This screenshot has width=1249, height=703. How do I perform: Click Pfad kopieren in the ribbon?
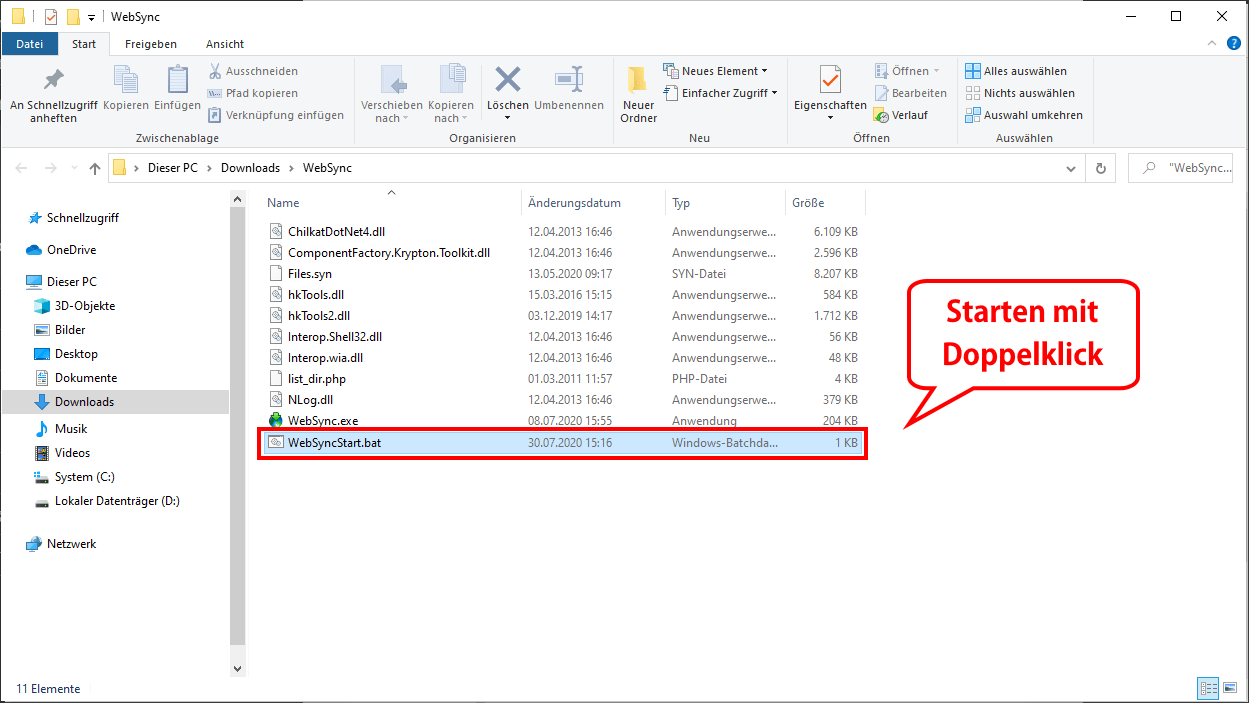(252, 93)
